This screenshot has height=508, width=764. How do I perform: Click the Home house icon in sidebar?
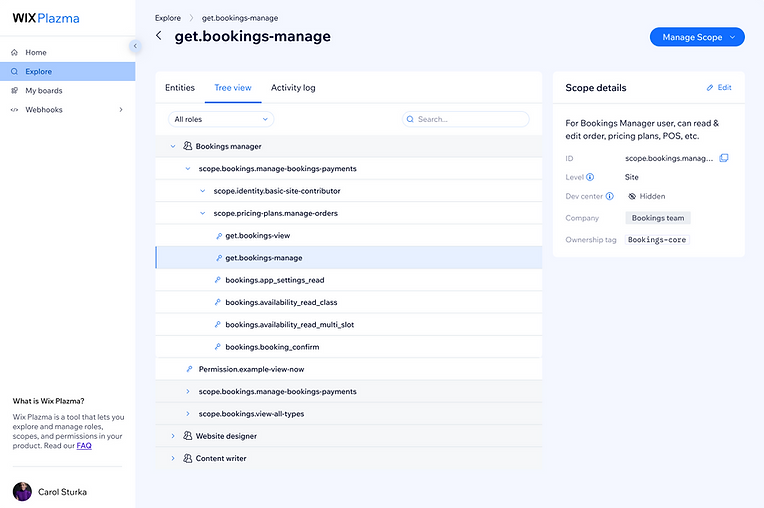pyautogui.click(x=15, y=52)
